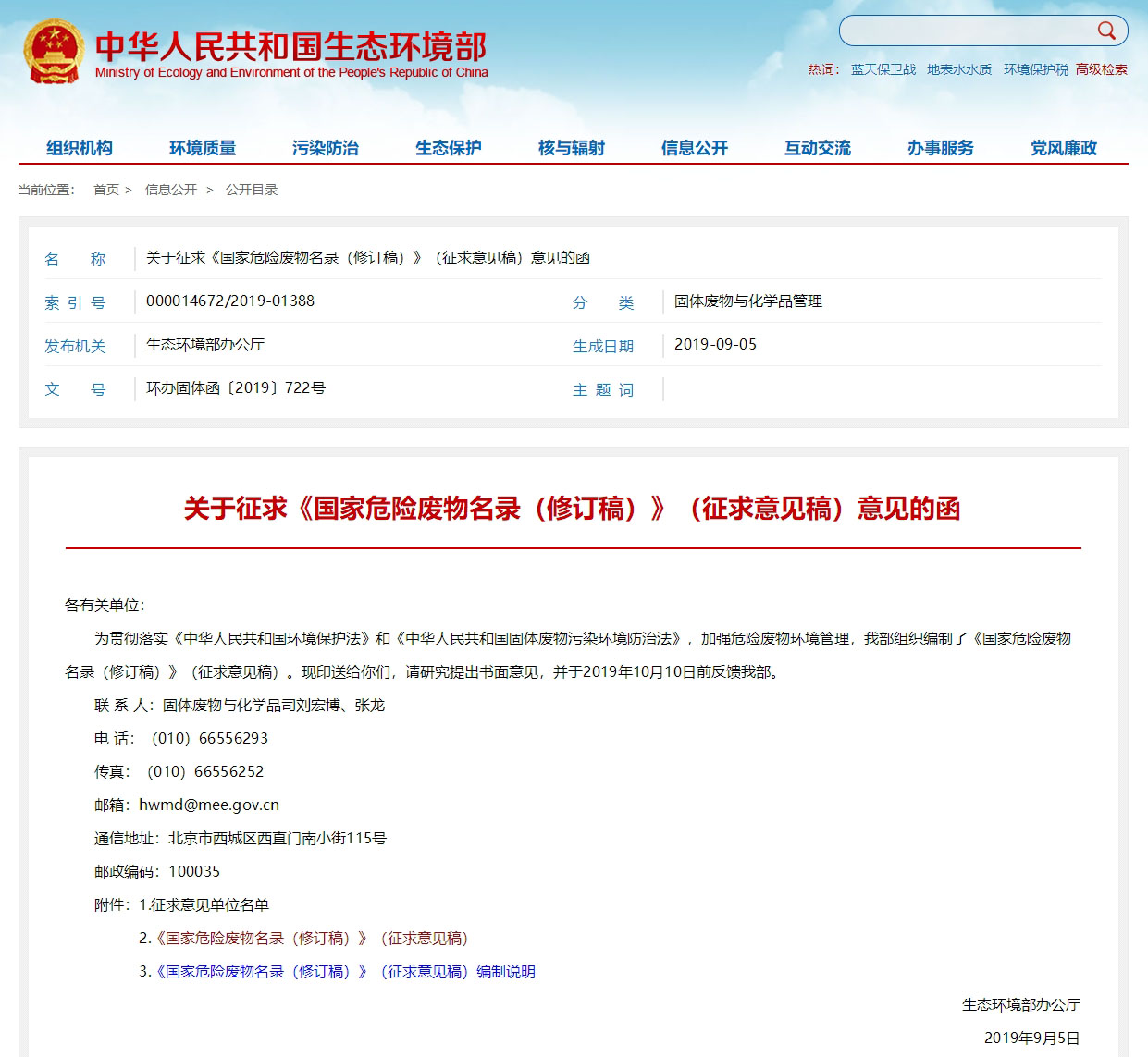Select 信息公开 in the navigation bar
1148x1057 pixels.
(x=695, y=148)
